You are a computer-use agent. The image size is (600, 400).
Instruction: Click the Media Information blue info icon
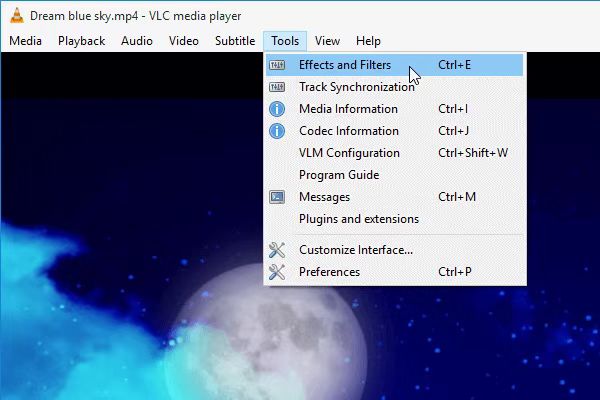pyautogui.click(x=277, y=109)
